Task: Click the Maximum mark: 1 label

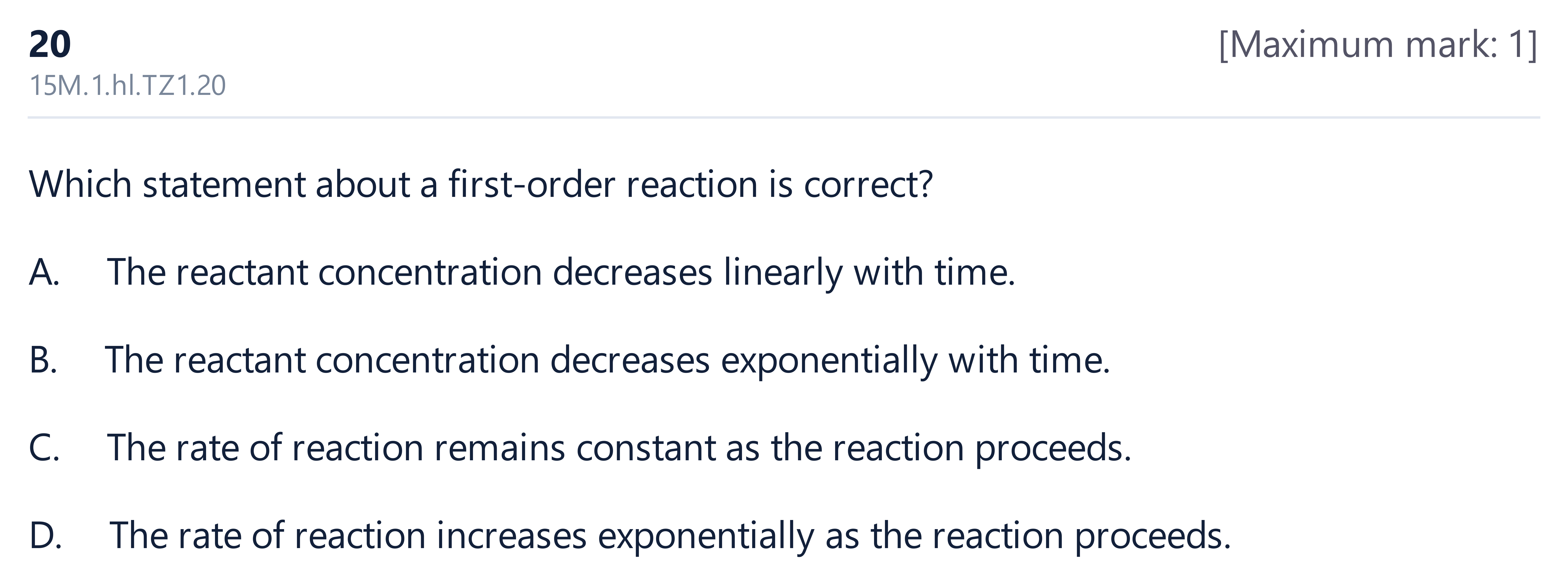Action: point(1378,45)
